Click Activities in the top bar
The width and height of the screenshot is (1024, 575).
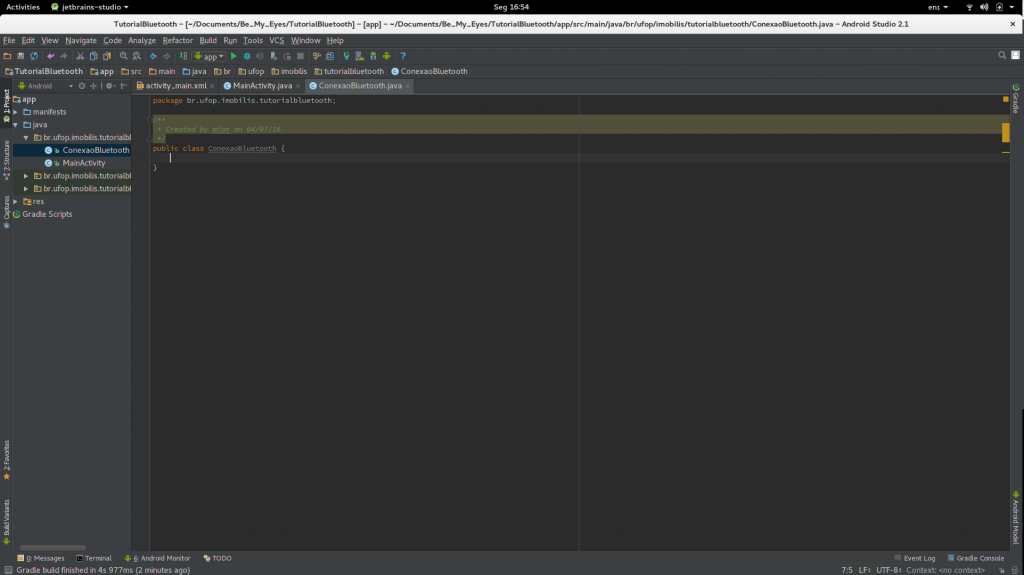23,7
